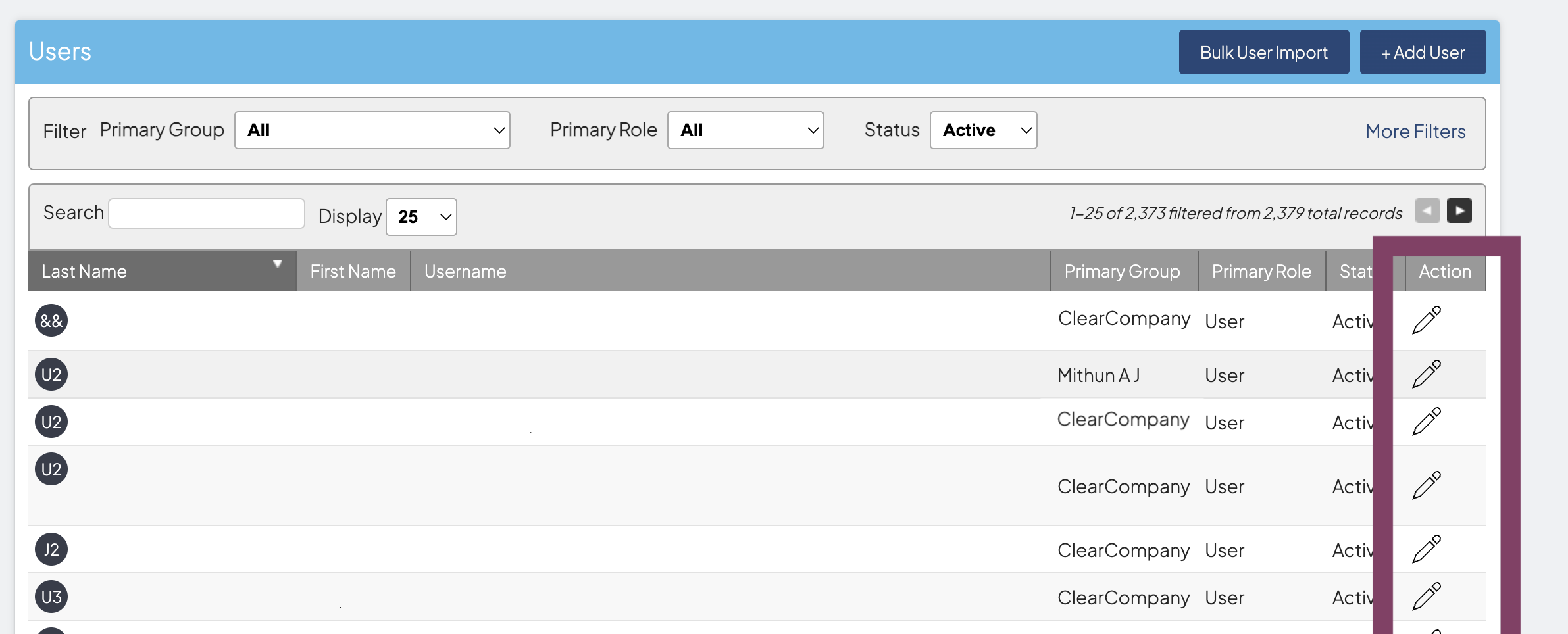Click ClearCompany in the U3 row
The image size is (1568, 634).
click(x=1124, y=598)
